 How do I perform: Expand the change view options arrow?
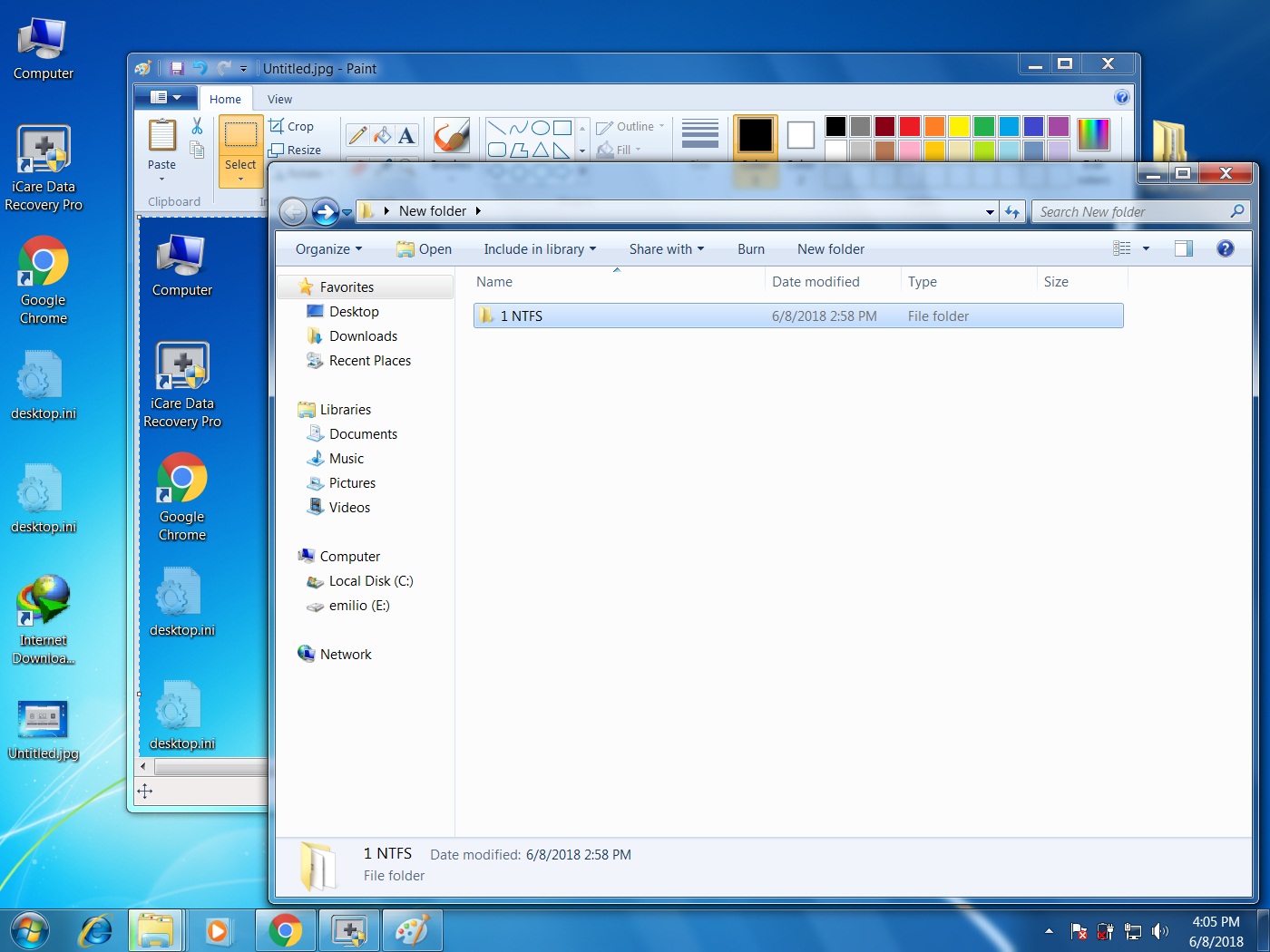pyautogui.click(x=1146, y=248)
